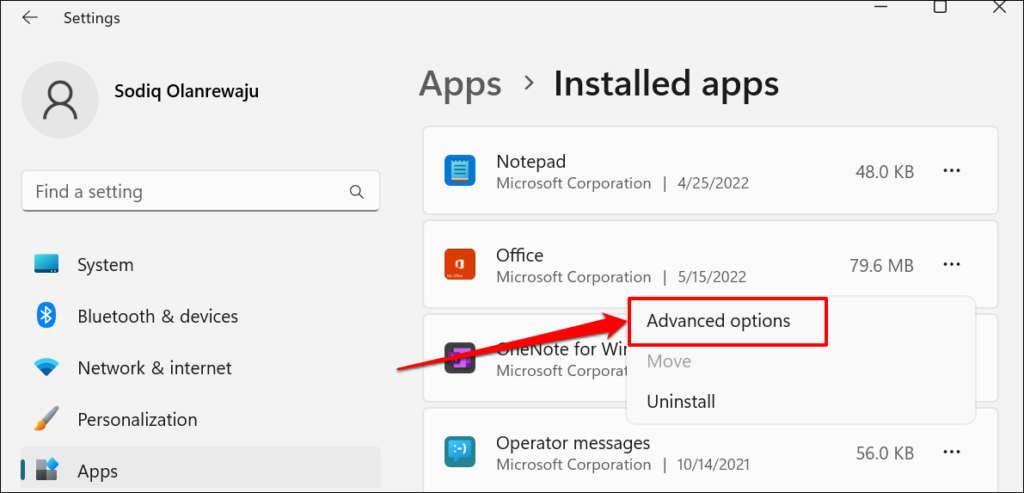Click the Network Wi-Fi icon in sidebar
The height and width of the screenshot is (493, 1024).
(x=46, y=368)
